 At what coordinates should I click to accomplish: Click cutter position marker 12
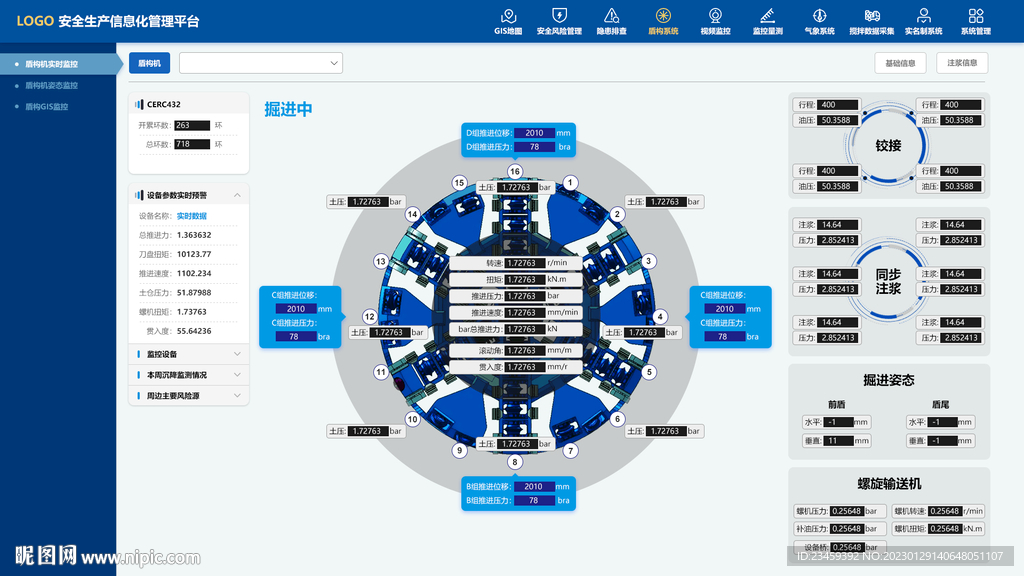tap(370, 317)
